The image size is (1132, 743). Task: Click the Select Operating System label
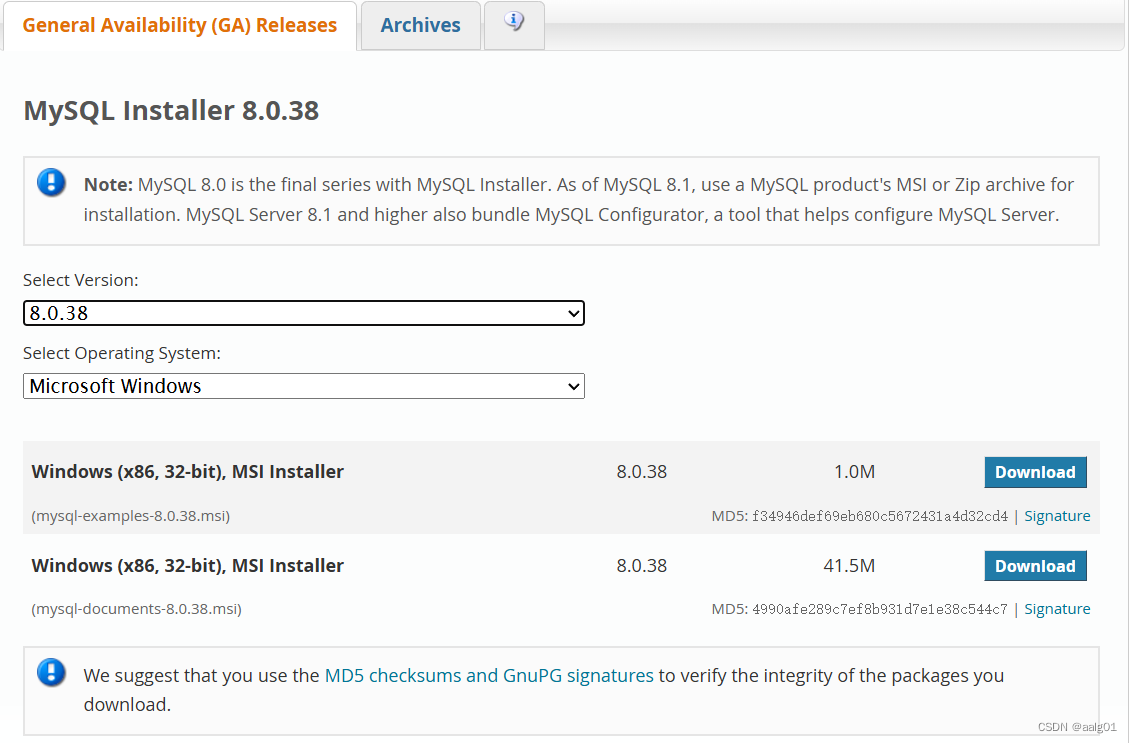click(x=122, y=353)
